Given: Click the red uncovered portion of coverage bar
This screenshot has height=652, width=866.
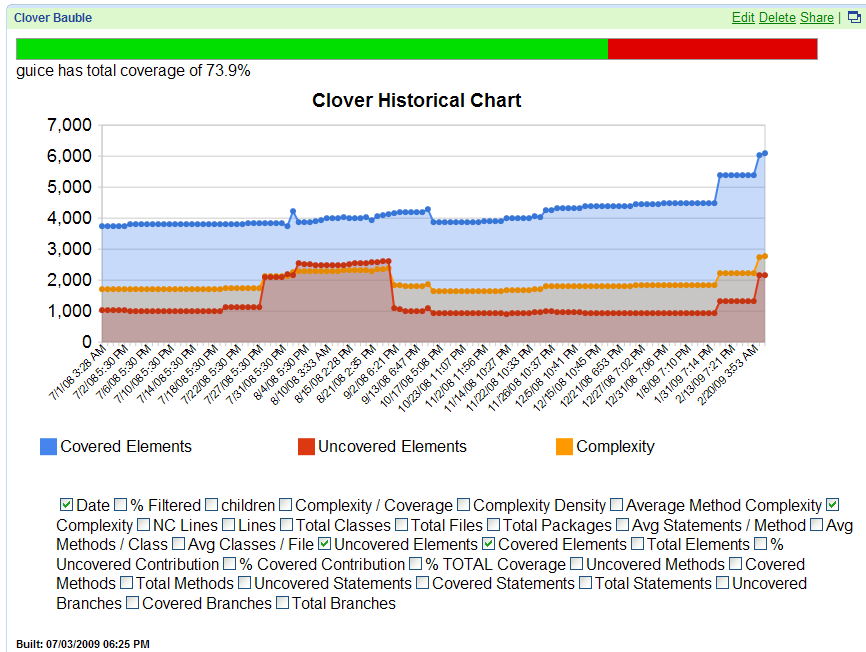Looking at the screenshot, I should click(712, 49).
